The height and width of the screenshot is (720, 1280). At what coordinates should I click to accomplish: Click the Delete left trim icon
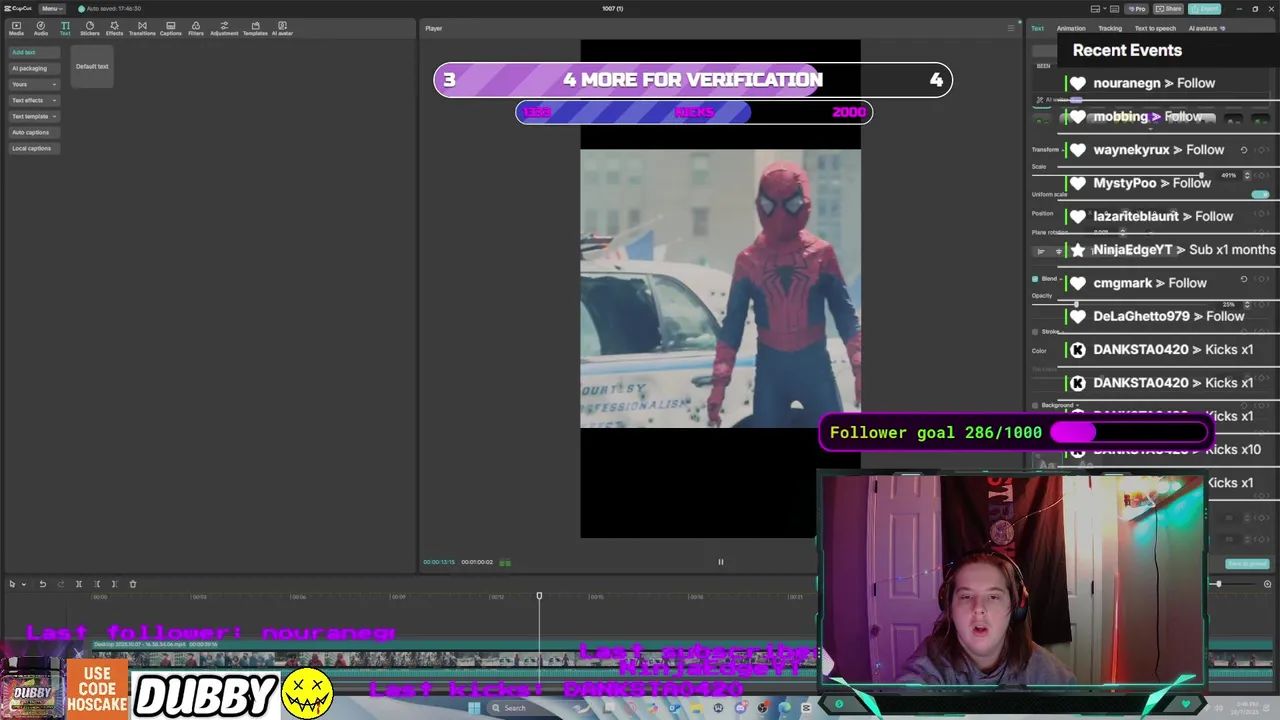[97, 584]
